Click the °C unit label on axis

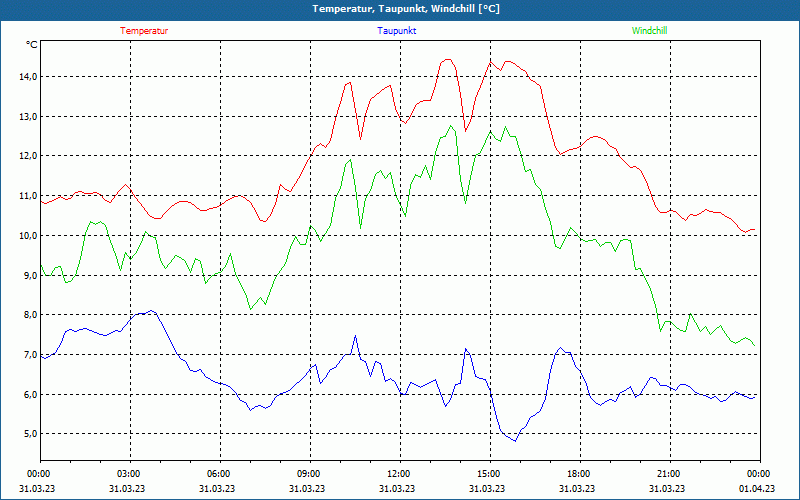coord(31,45)
